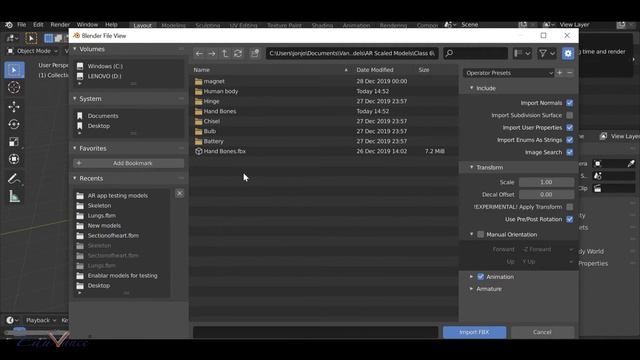Expand the Armature section
640x360 pixels.
[x=471, y=289]
